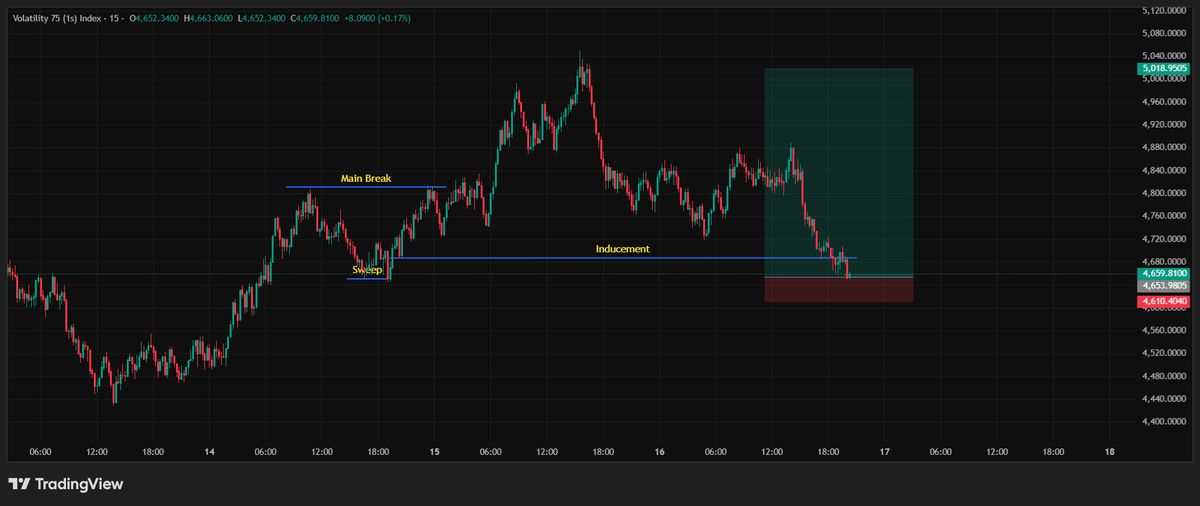Screen dimensions: 1200x506
Task: Click the 4,880.0000 price axis label
Action: [x=1164, y=148]
